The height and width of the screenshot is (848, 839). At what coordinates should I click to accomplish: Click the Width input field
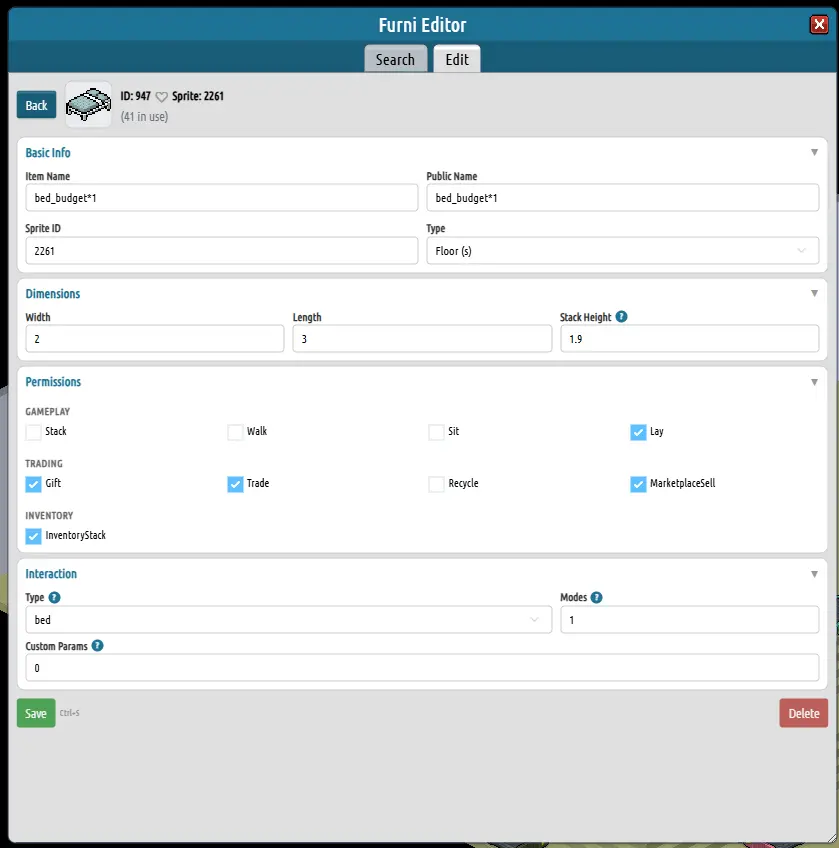155,339
